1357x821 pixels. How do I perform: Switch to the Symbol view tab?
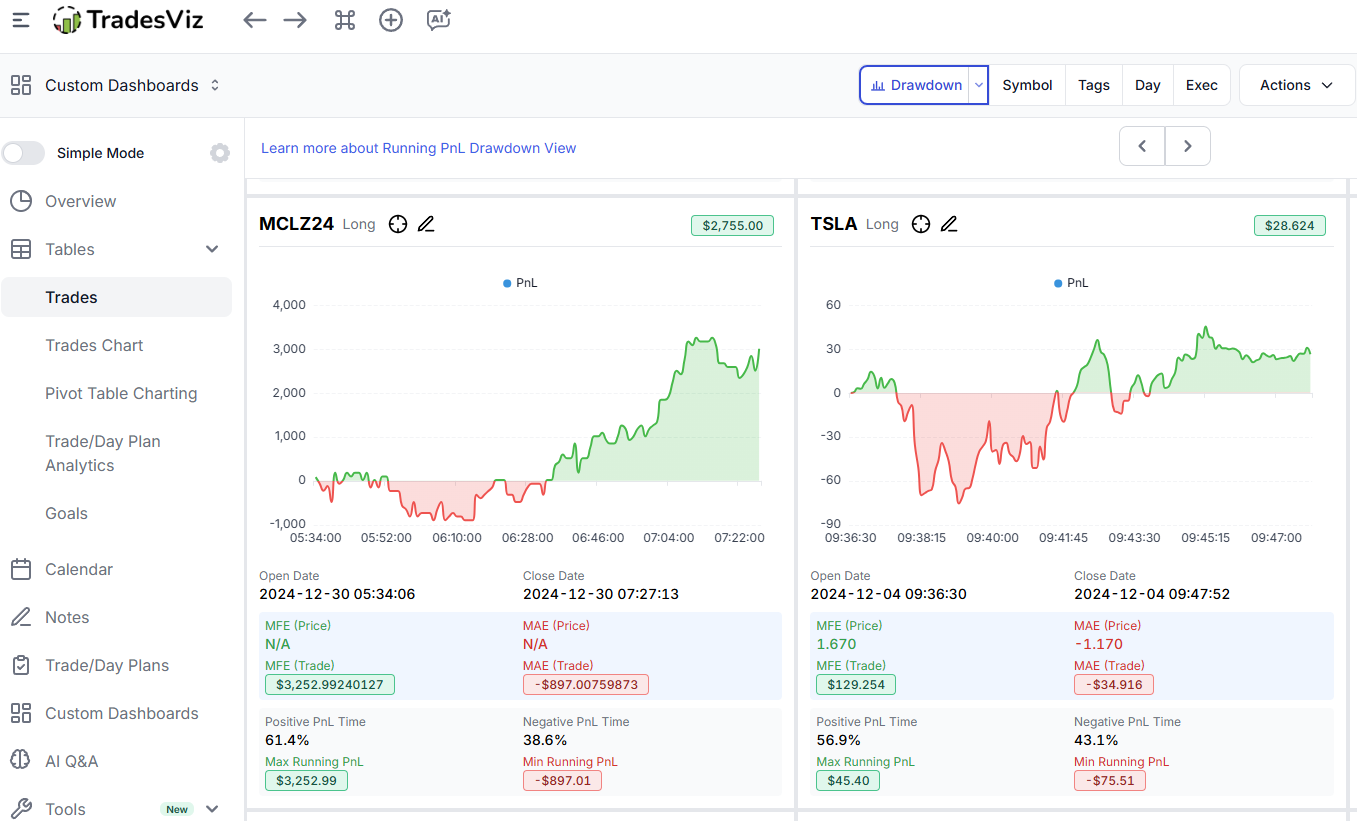[1027, 85]
